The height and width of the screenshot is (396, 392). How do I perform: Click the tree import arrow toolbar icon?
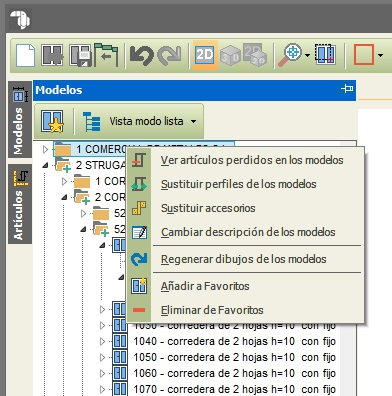(106, 54)
